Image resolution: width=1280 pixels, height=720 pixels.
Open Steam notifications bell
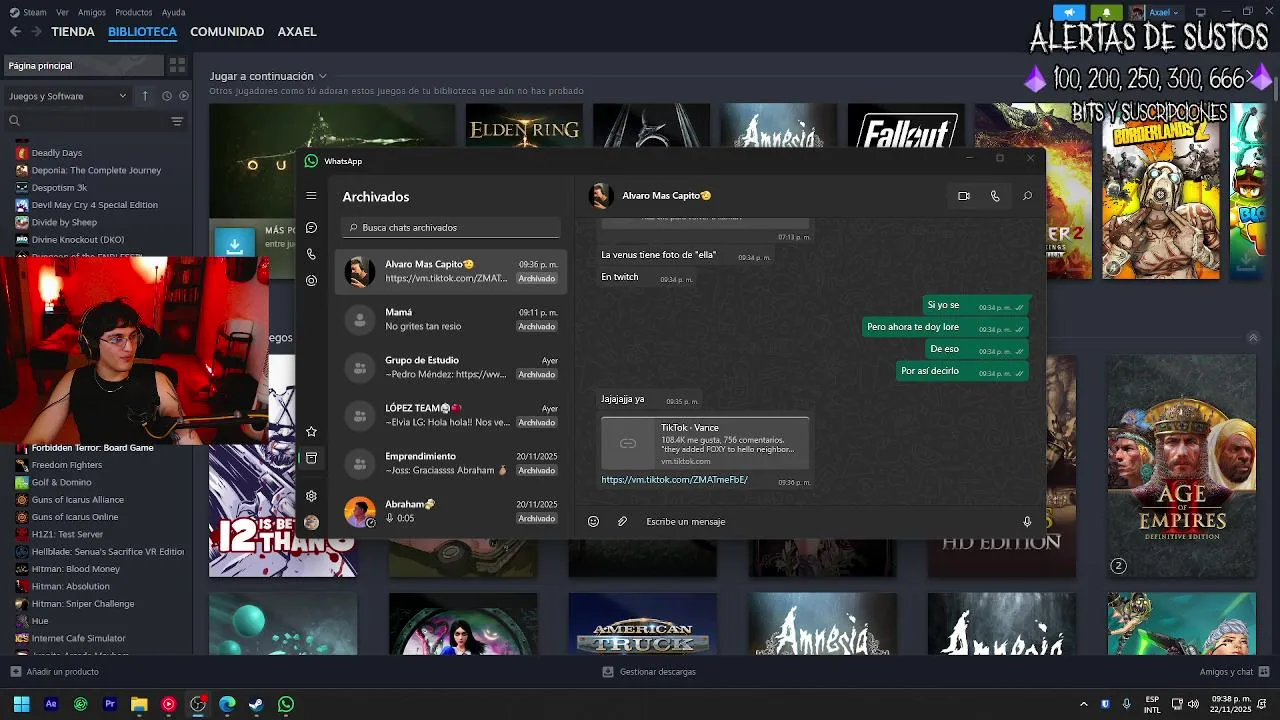pyautogui.click(x=1106, y=12)
